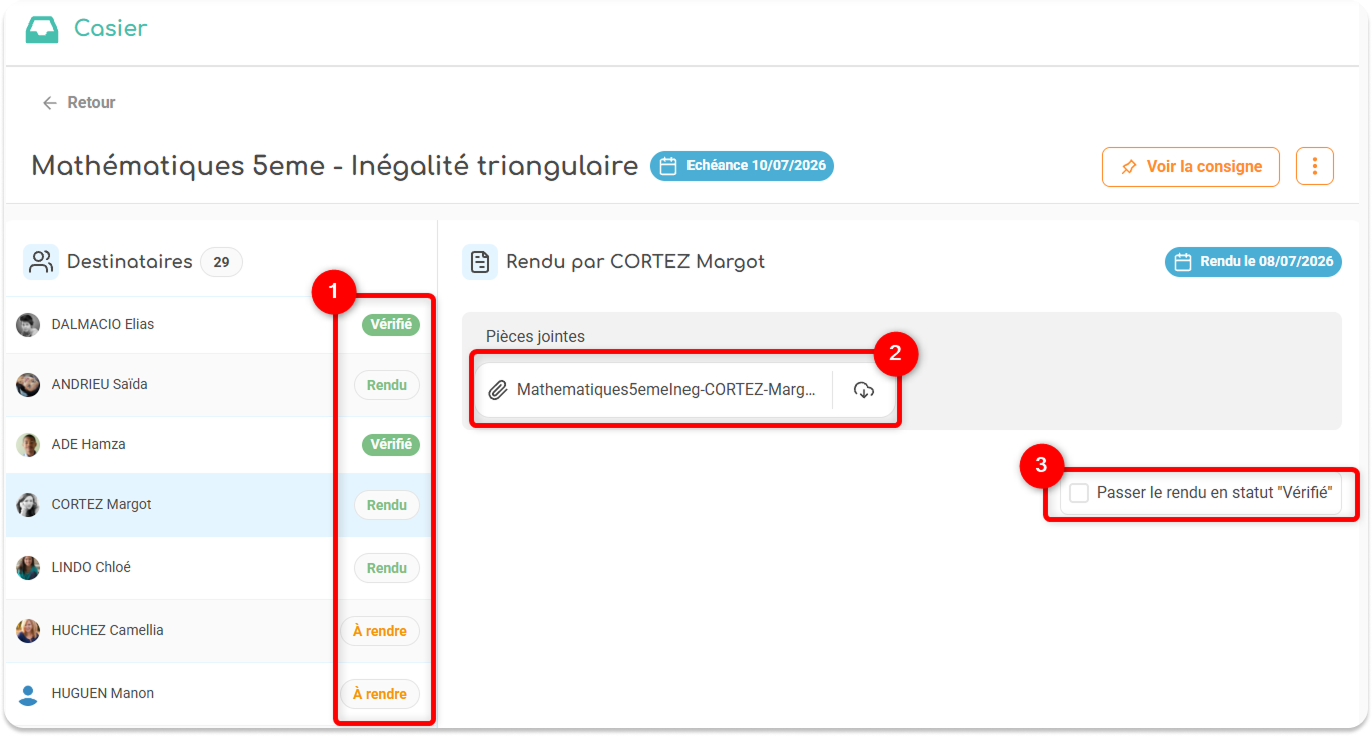This screenshot has height=736, width=1372.
Task: Click HUGUEN Manon's avatar
Action: pyautogui.click(x=28, y=694)
